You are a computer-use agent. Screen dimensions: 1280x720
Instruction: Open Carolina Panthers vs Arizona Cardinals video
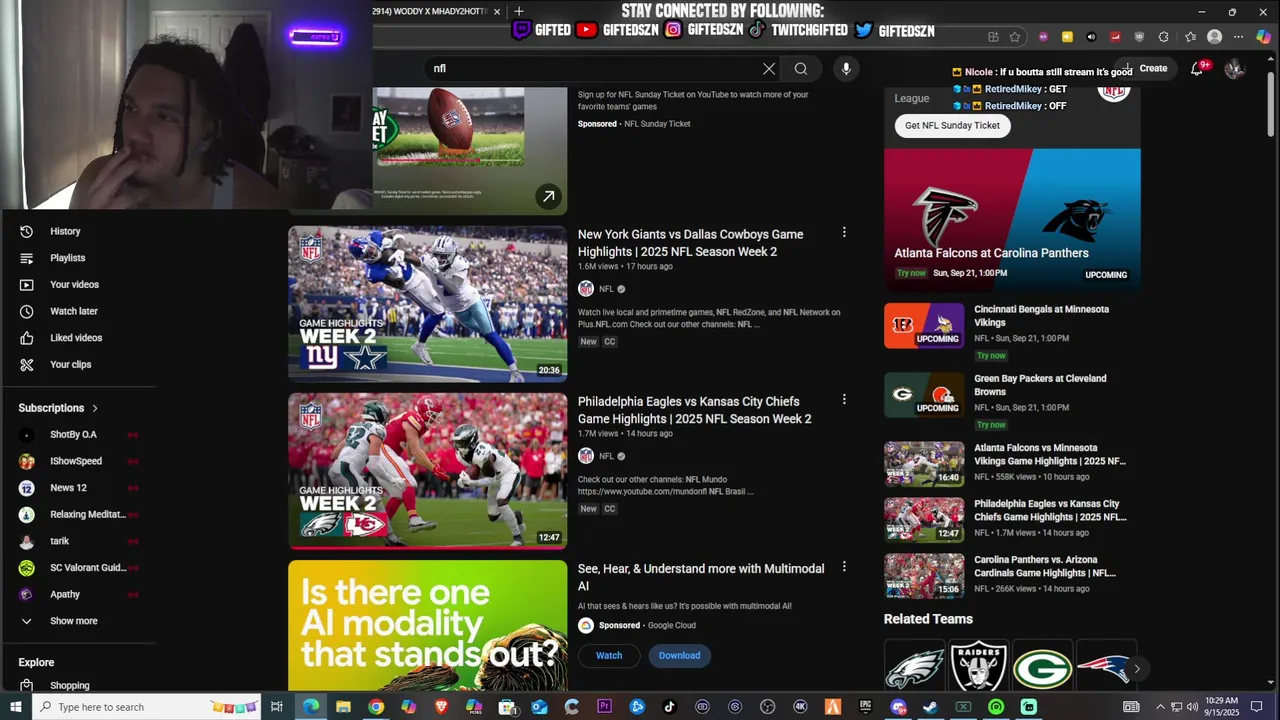tap(1012, 575)
